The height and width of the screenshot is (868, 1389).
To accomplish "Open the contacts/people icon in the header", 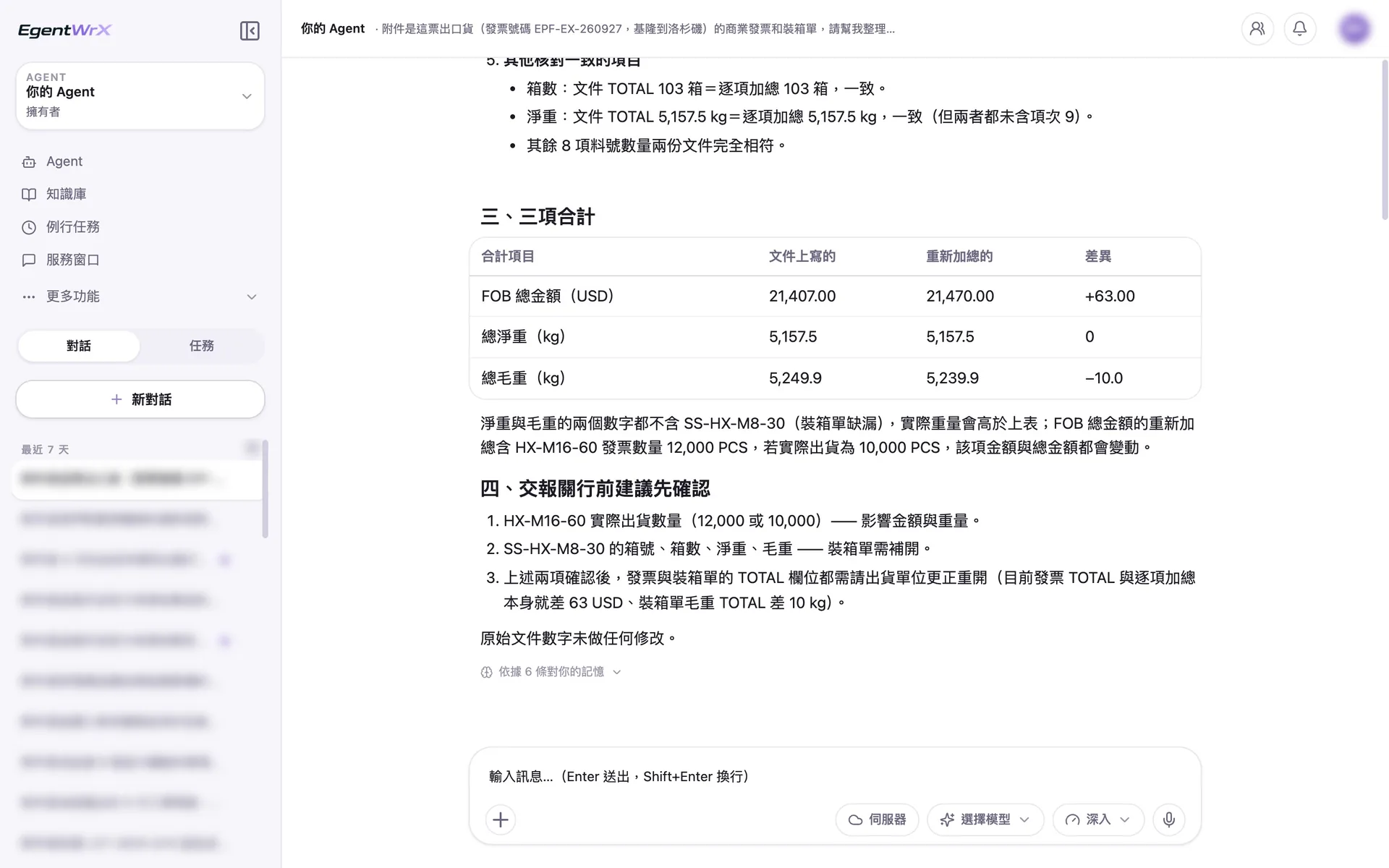I will pyautogui.click(x=1257, y=29).
